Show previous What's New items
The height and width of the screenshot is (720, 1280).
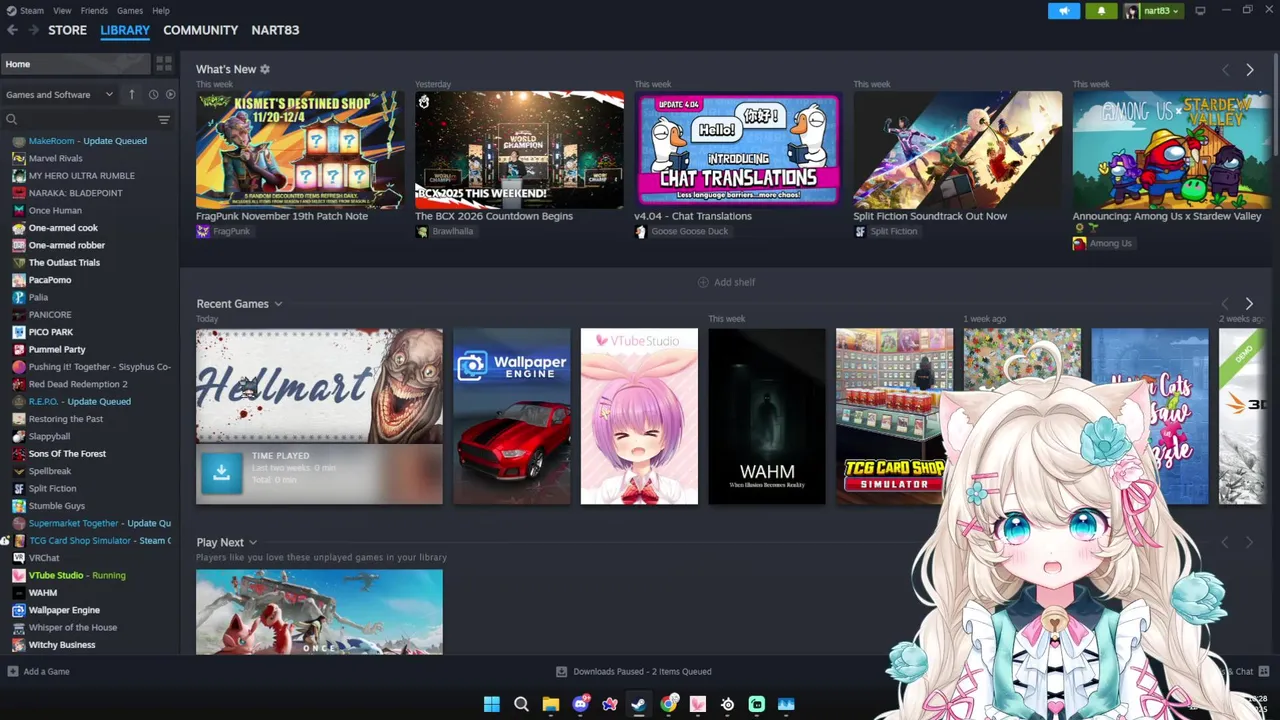1225,69
